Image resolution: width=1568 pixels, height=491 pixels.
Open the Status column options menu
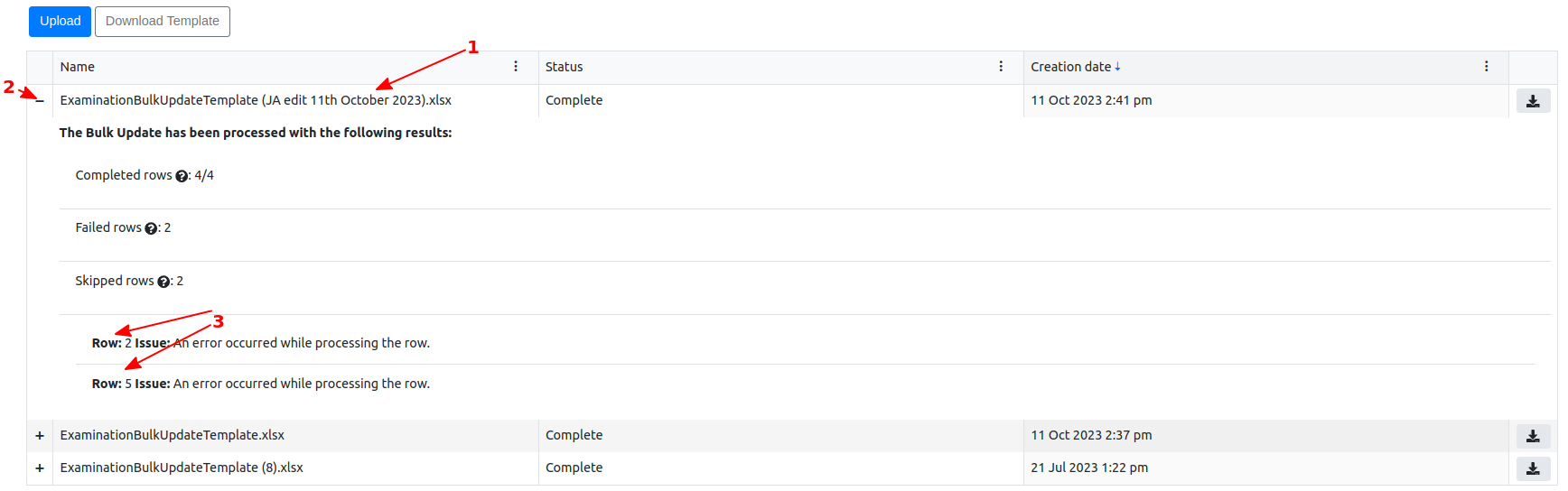pyautogui.click(x=1001, y=67)
